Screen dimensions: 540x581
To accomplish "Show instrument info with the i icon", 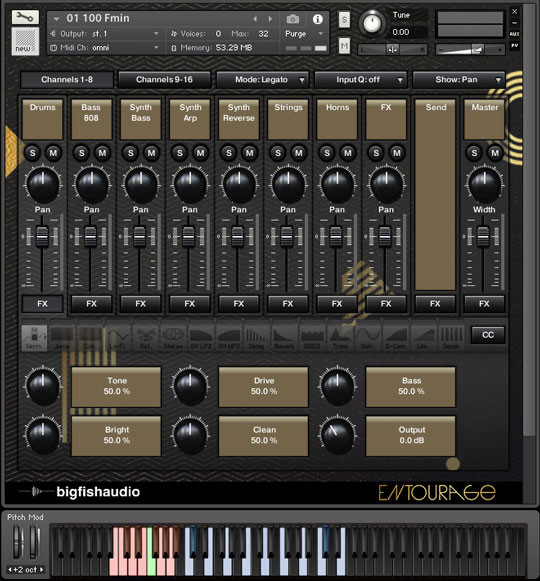I will pos(318,19).
